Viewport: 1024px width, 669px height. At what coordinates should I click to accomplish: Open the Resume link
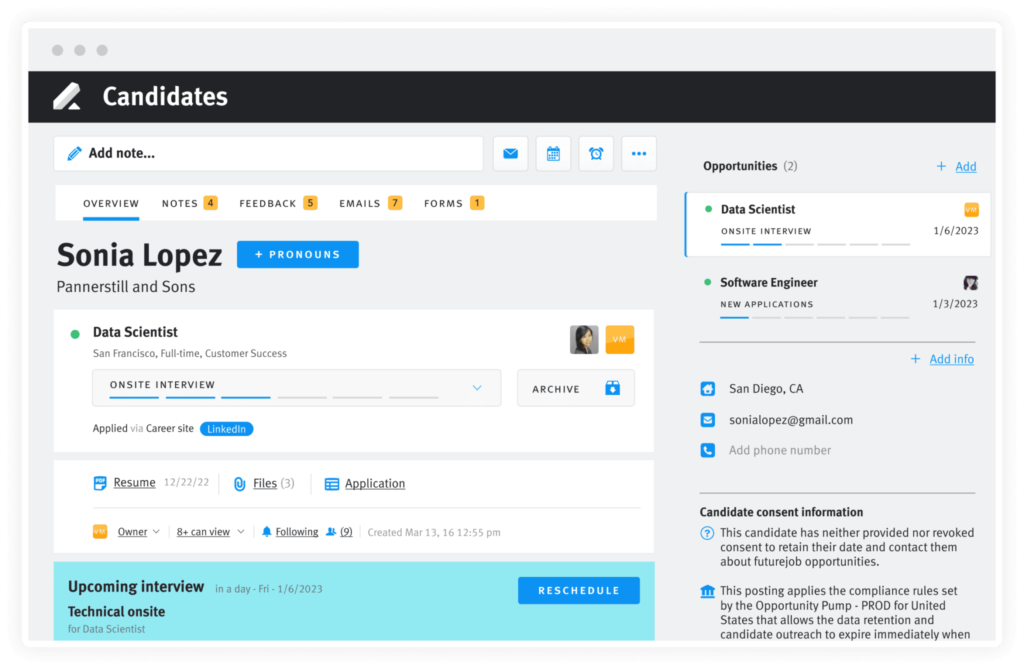click(135, 483)
